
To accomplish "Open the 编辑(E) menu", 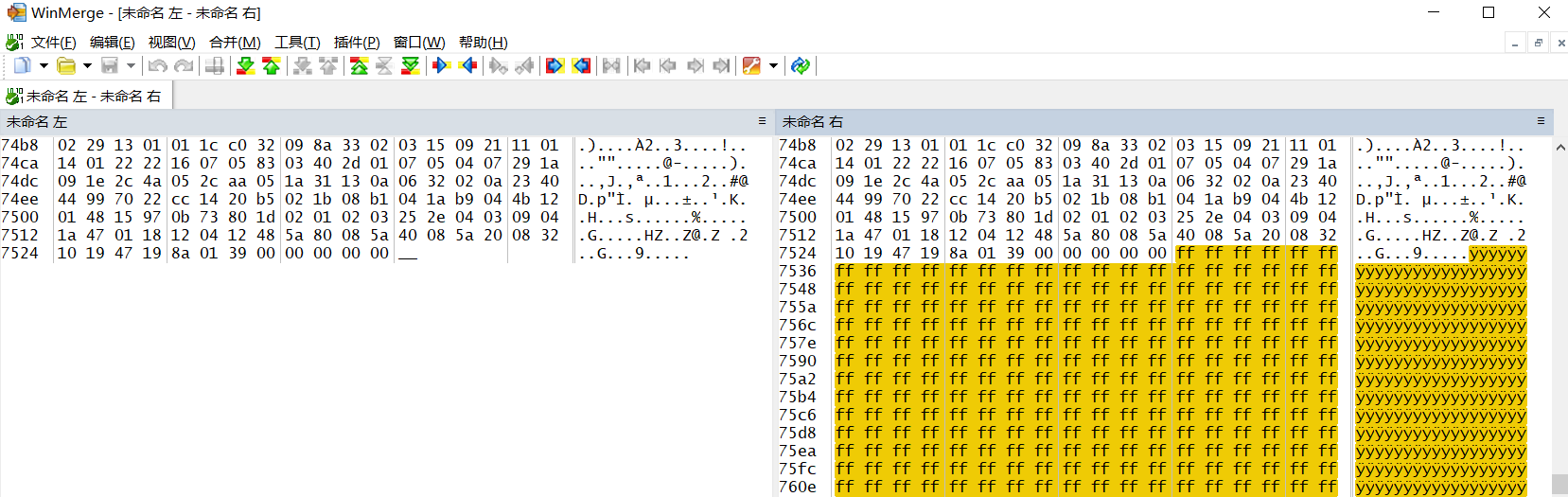I will point(112,42).
